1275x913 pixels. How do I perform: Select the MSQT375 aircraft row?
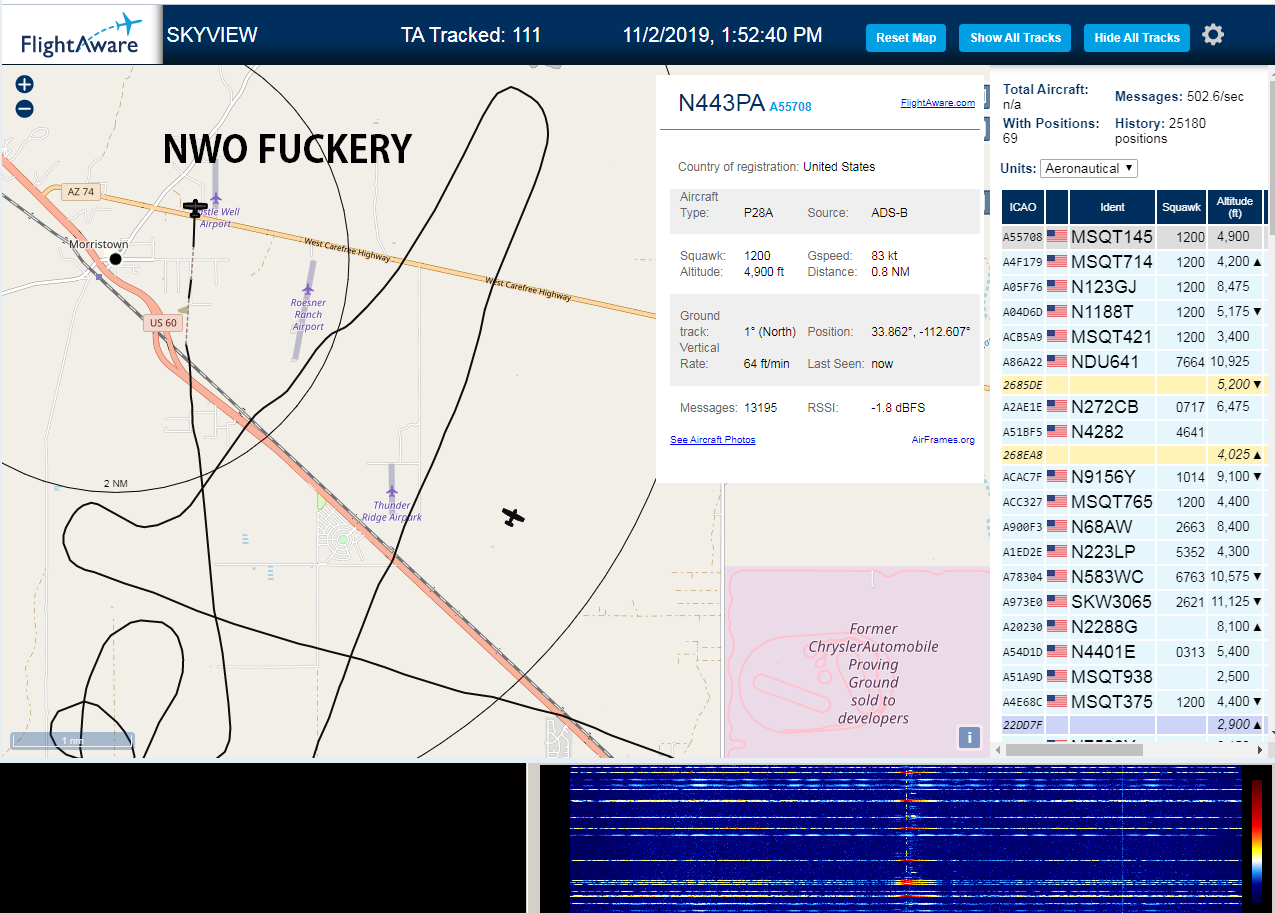(x=1133, y=702)
